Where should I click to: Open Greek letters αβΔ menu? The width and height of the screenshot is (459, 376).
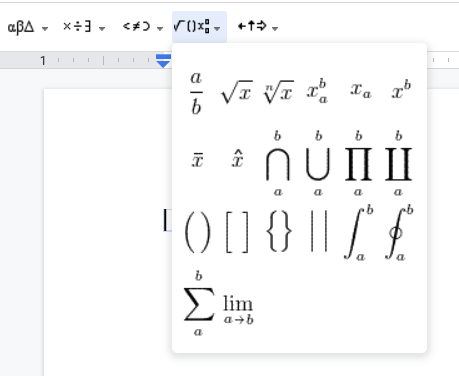(x=28, y=27)
